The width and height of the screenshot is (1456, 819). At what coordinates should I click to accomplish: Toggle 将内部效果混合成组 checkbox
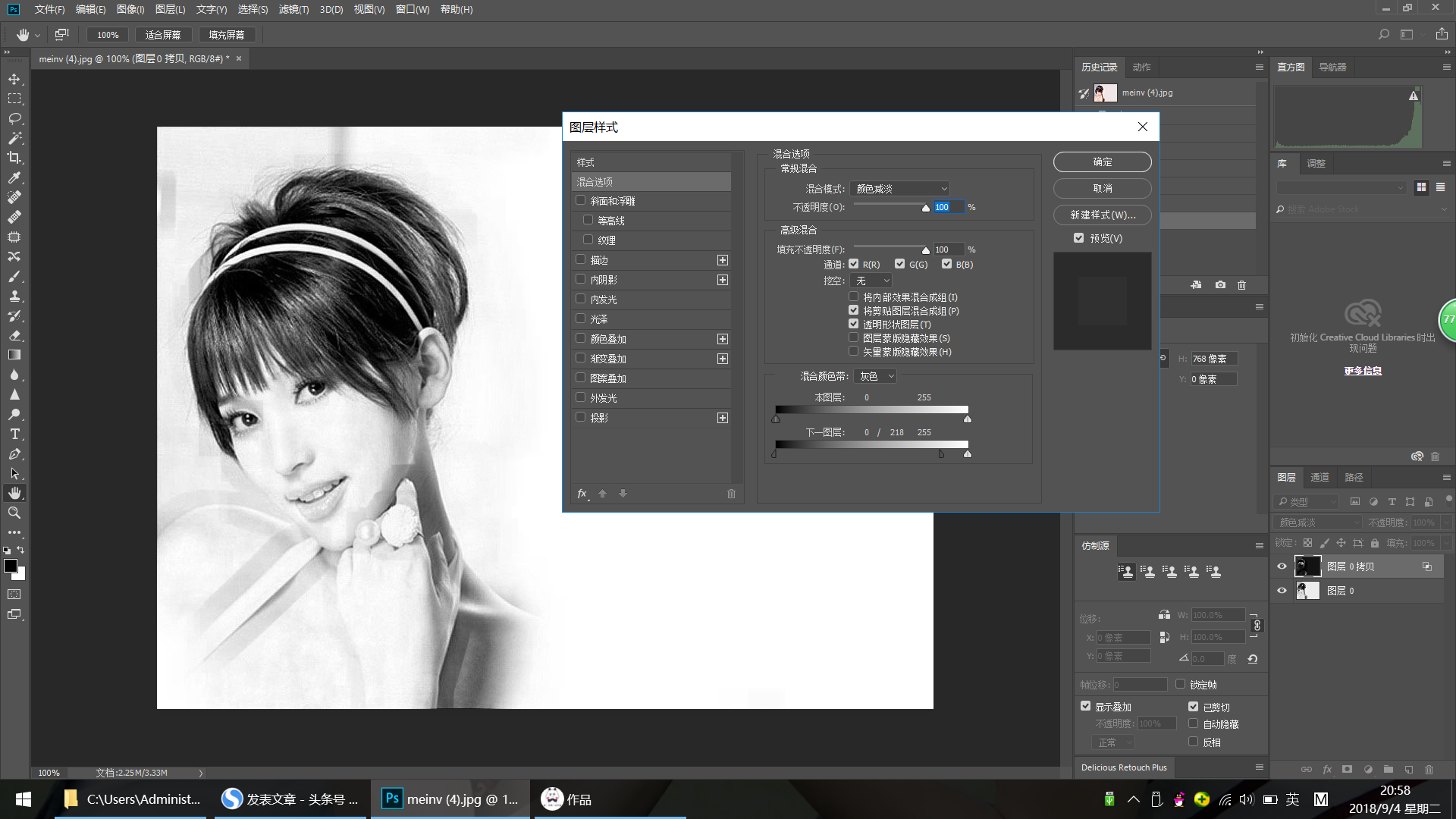pos(854,297)
